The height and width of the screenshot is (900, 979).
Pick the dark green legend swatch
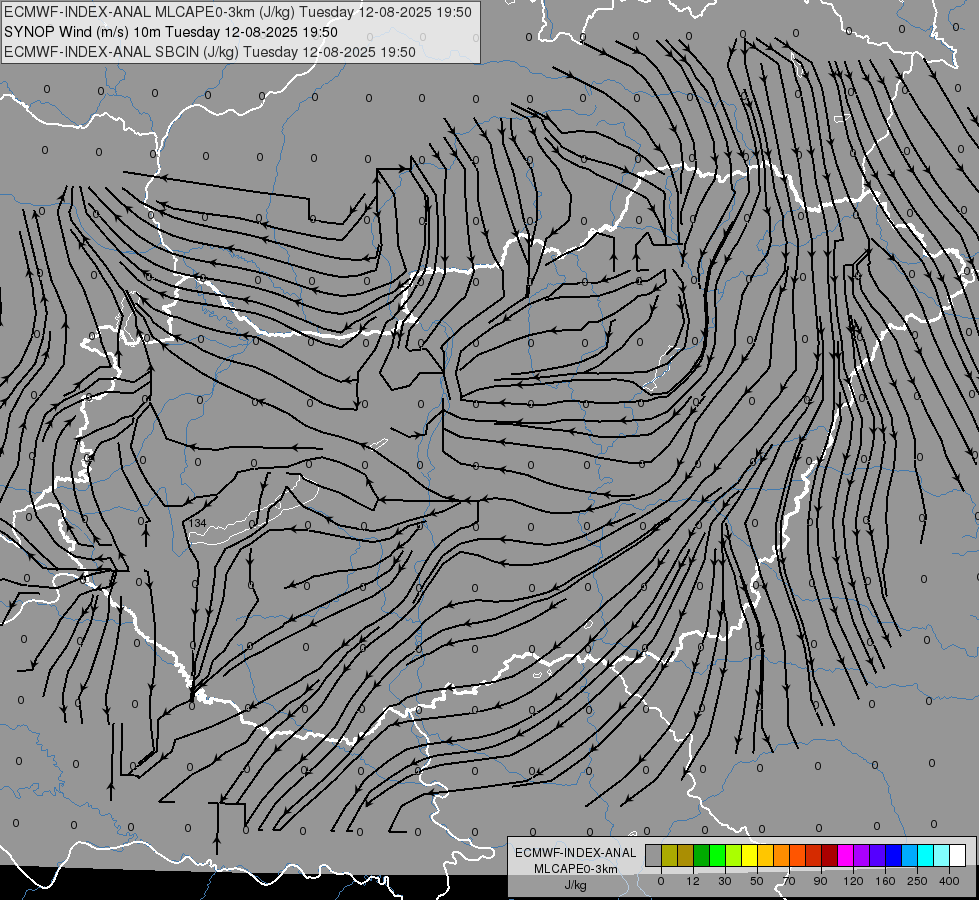click(x=702, y=855)
